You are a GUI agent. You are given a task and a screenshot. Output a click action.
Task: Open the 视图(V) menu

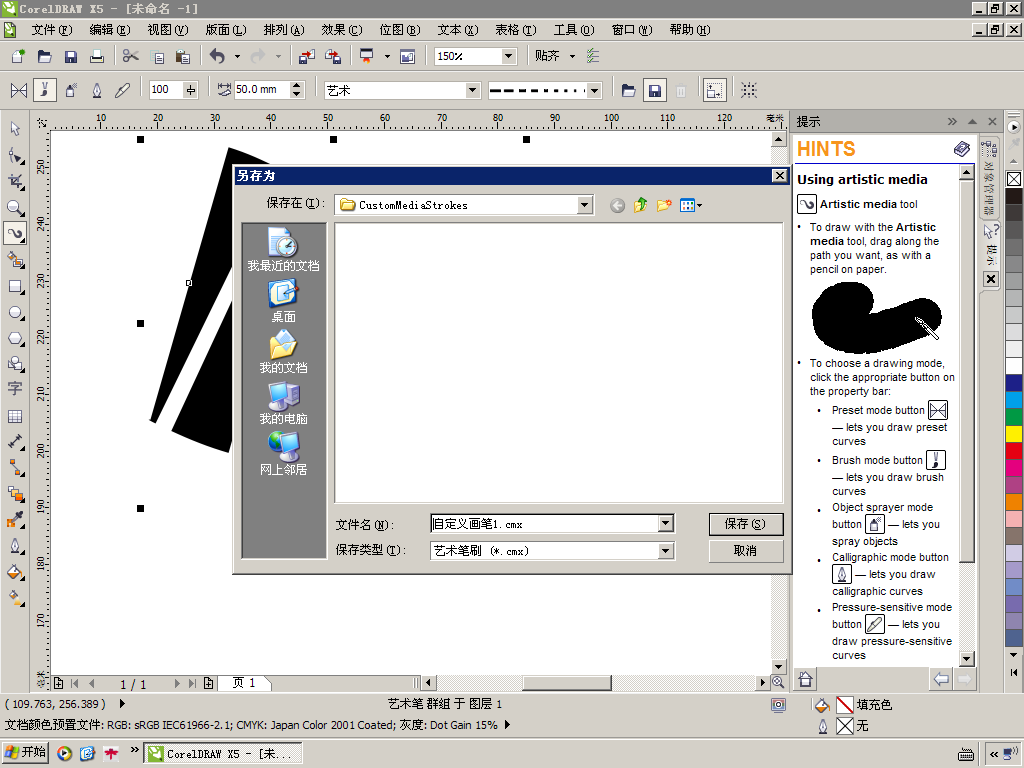pyautogui.click(x=168, y=30)
